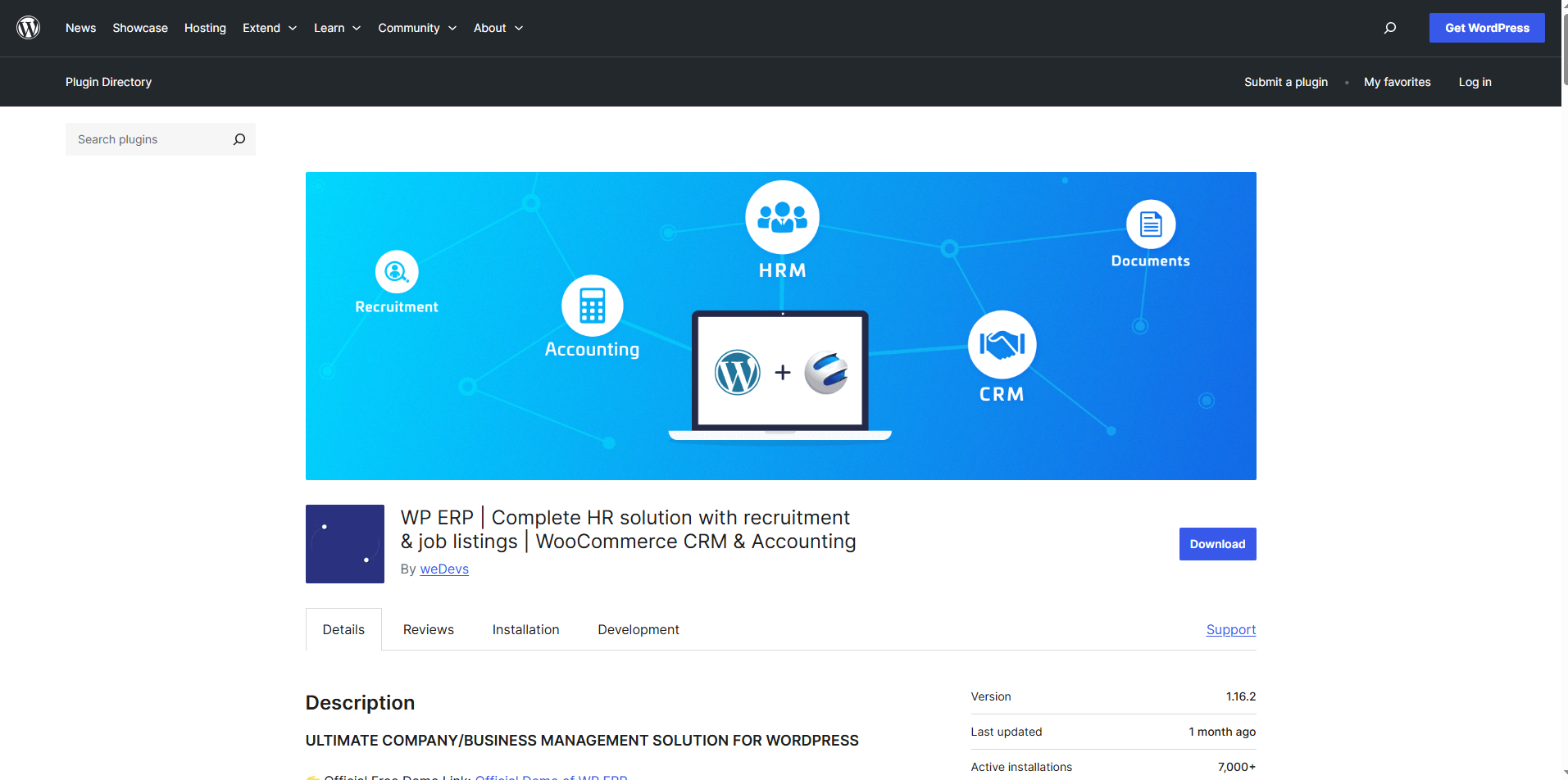Viewport: 1568px width, 780px height.
Task: Open the Community dropdown menu
Action: pos(416,28)
